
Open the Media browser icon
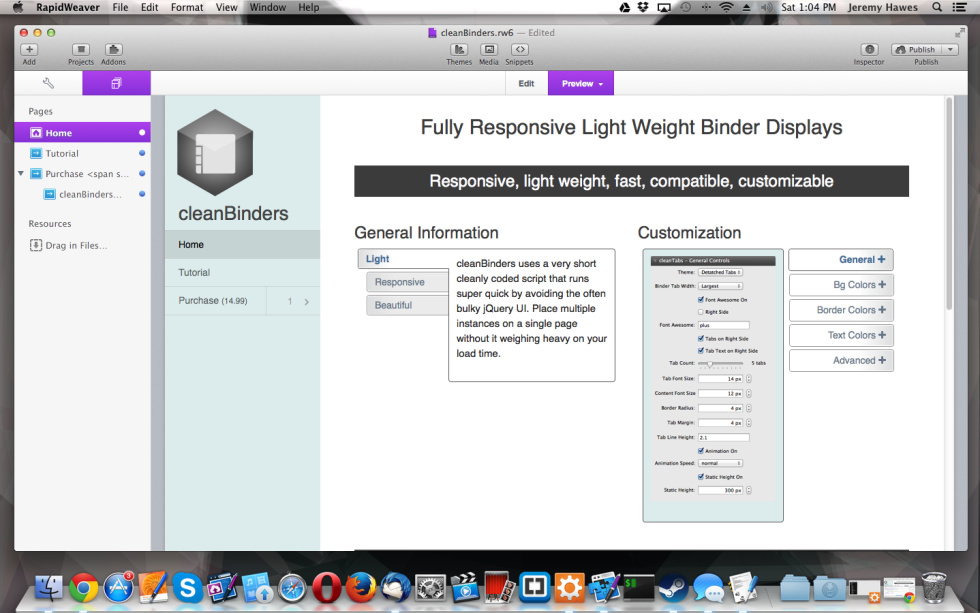click(489, 49)
